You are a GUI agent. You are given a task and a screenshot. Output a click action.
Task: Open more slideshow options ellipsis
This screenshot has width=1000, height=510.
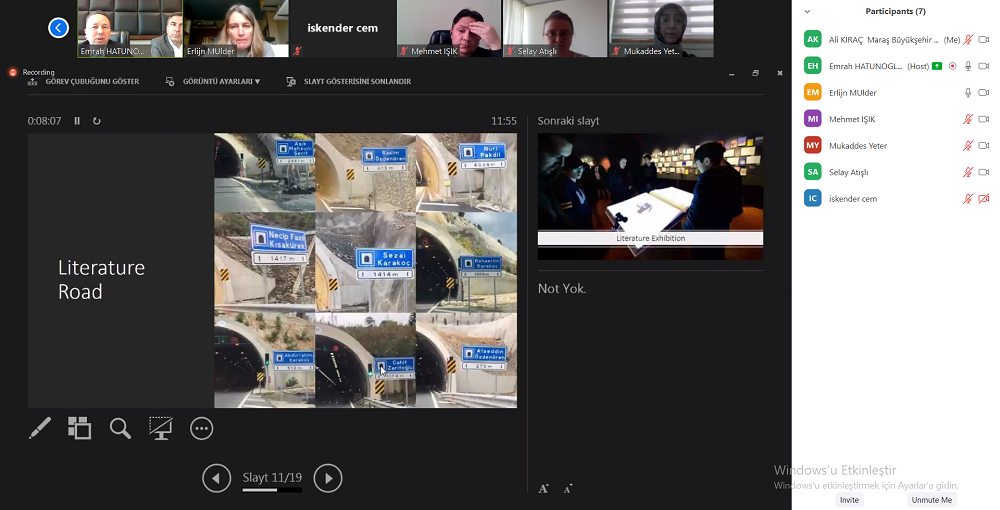201,429
